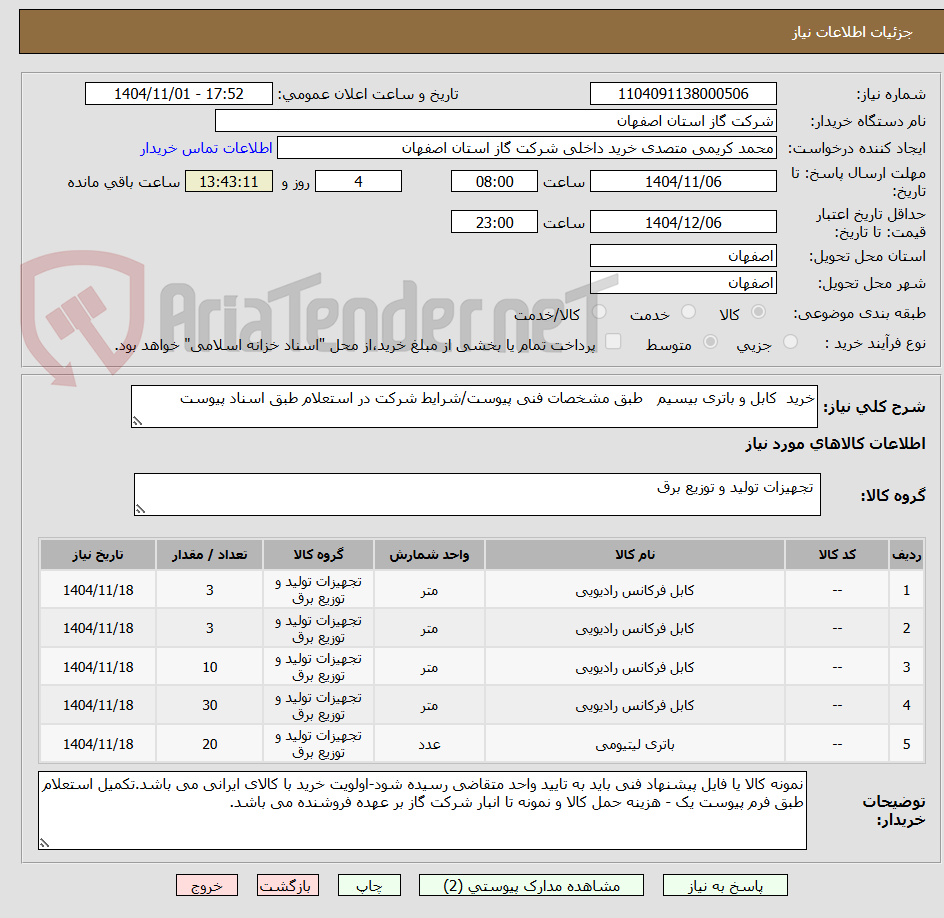Click the چاپ button to print
The height and width of the screenshot is (918, 944).
tap(369, 885)
